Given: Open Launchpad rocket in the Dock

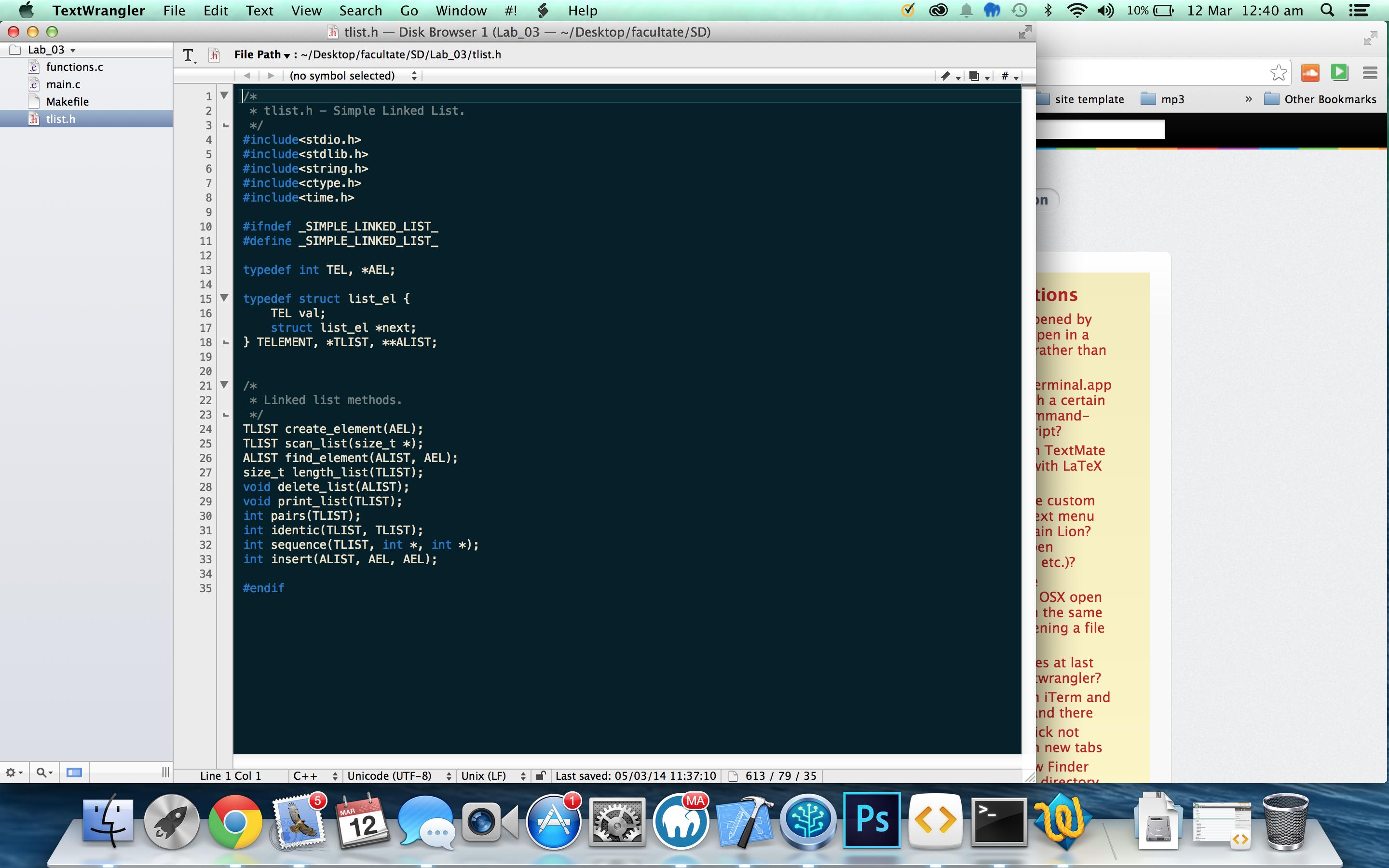Looking at the screenshot, I should (171, 822).
